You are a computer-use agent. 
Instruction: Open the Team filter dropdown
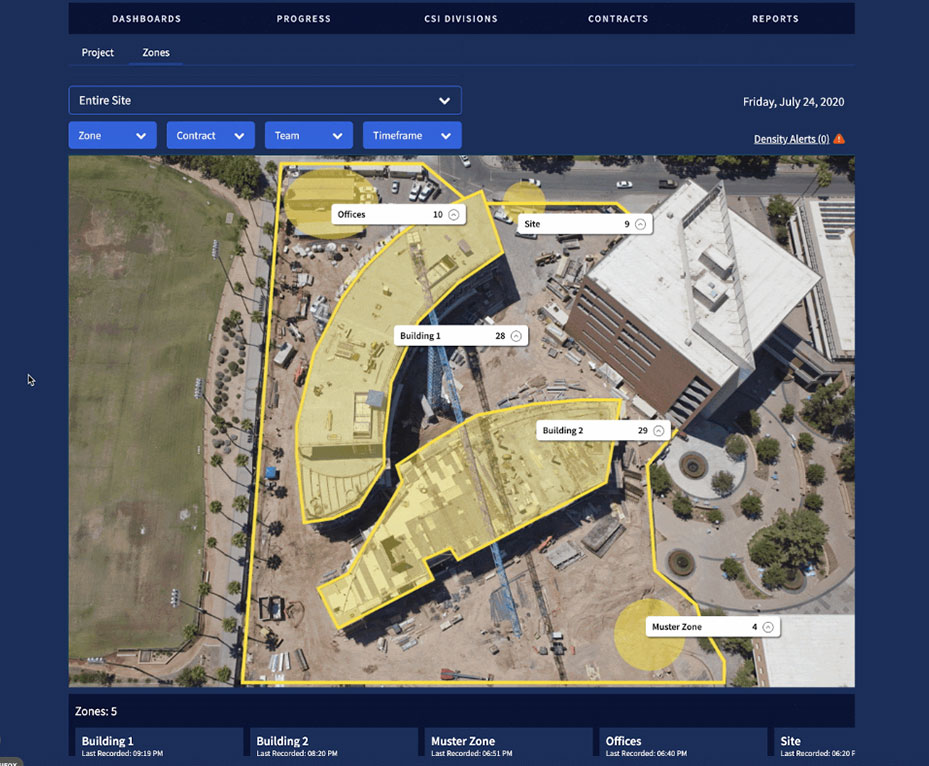[x=308, y=134]
